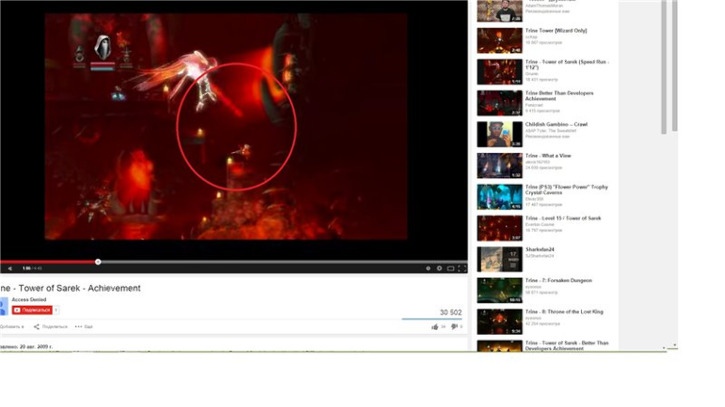The height and width of the screenshot is (407, 725).
Task: Click the video frame to pause playback
Action: (x=226, y=126)
